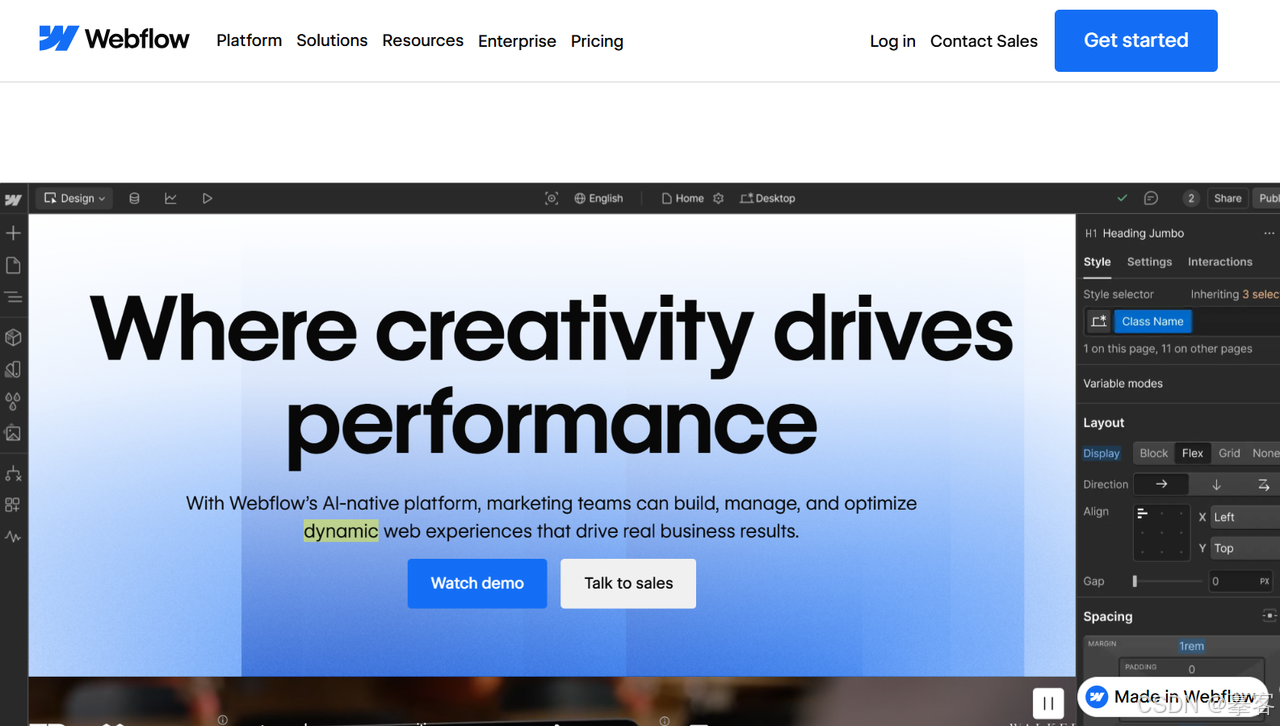The width and height of the screenshot is (1280, 726).
Task: Click the Watch demo button
Action: pyautogui.click(x=477, y=583)
